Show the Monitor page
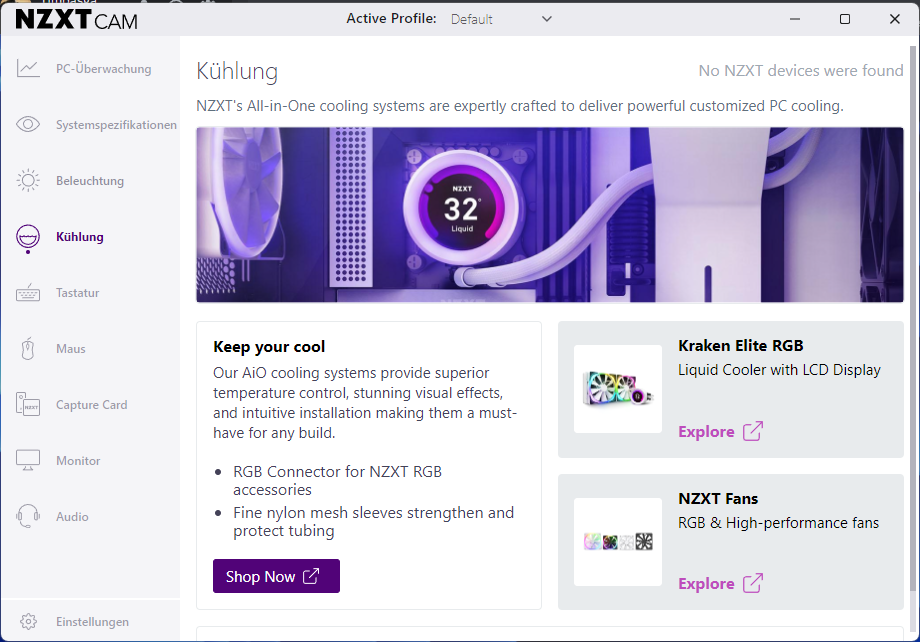Image resolution: width=920 pixels, height=642 pixels. tap(90, 461)
